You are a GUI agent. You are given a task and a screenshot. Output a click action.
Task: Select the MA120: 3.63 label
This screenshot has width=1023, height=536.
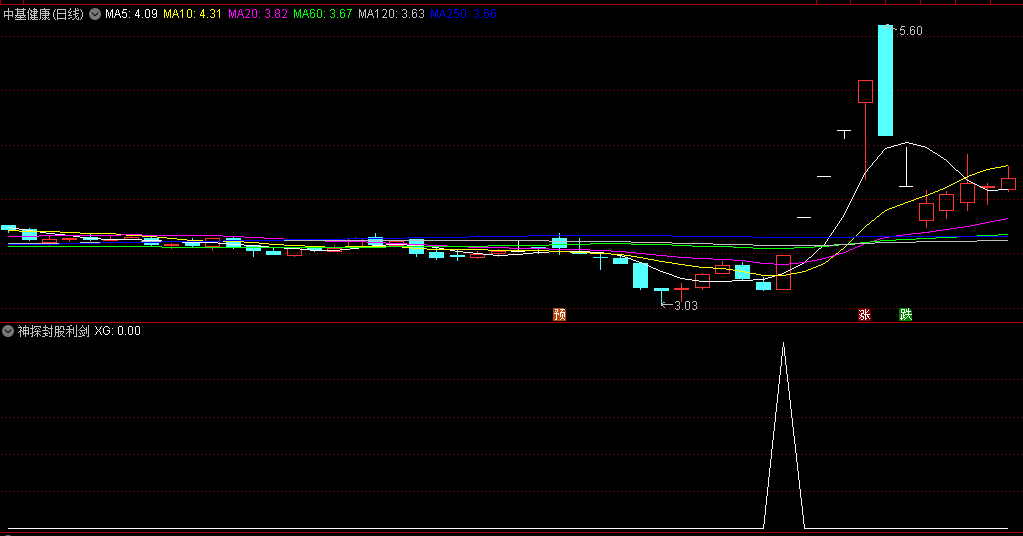pos(391,14)
